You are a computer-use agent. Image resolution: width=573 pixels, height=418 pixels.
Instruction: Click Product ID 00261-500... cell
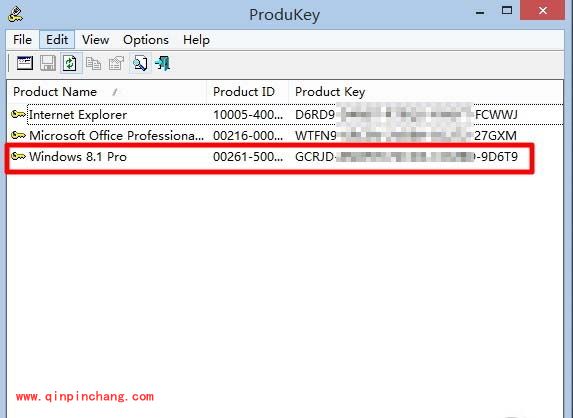(x=248, y=157)
